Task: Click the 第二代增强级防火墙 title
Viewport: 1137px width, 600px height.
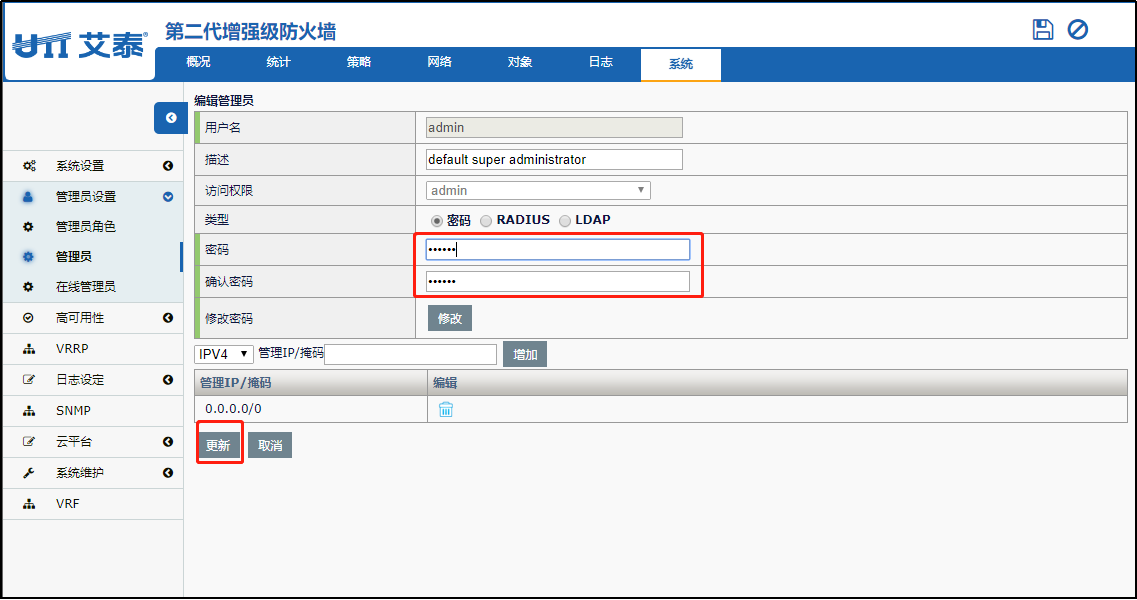Action: (x=251, y=31)
